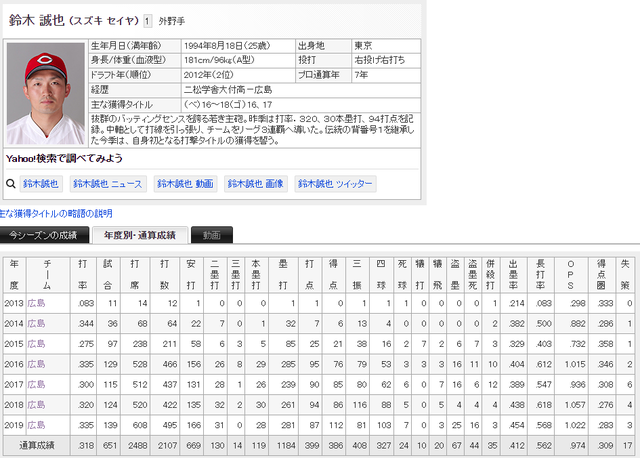Click the 得点圏 column header
The image size is (640, 458).
point(601,275)
